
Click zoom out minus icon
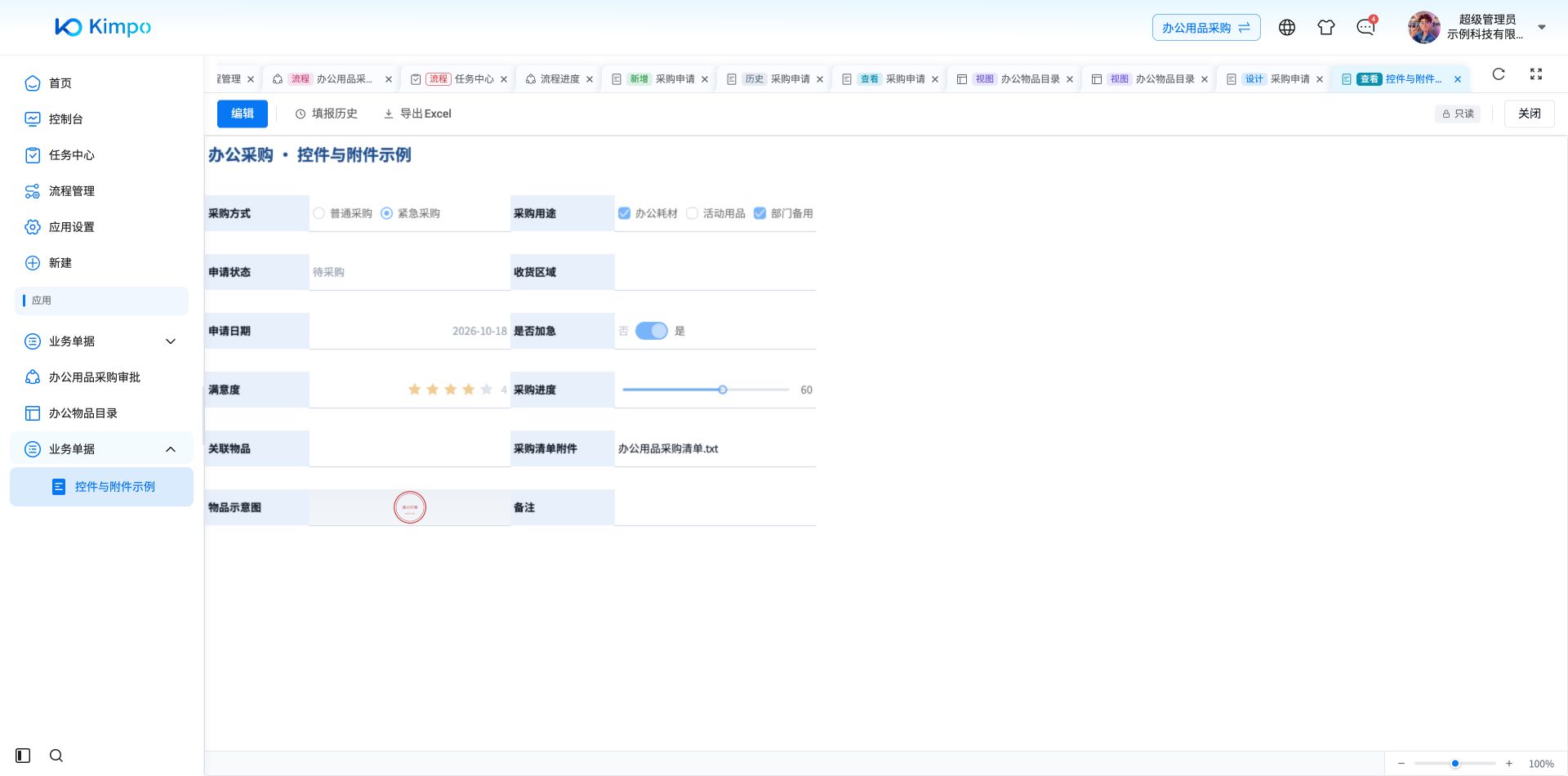tap(1401, 764)
